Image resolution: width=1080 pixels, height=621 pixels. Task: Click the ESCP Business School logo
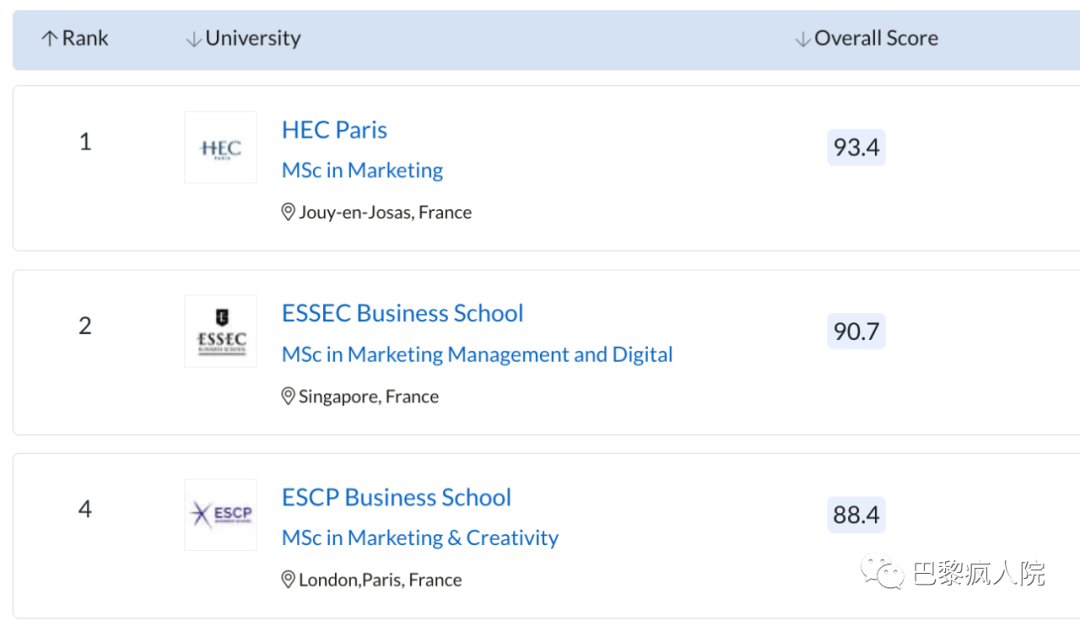[x=220, y=515]
